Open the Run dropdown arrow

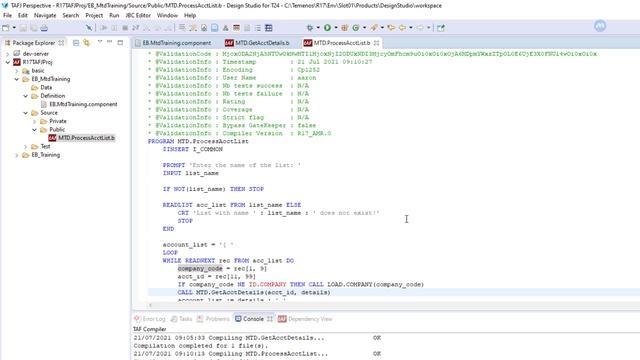[x=336, y=28]
